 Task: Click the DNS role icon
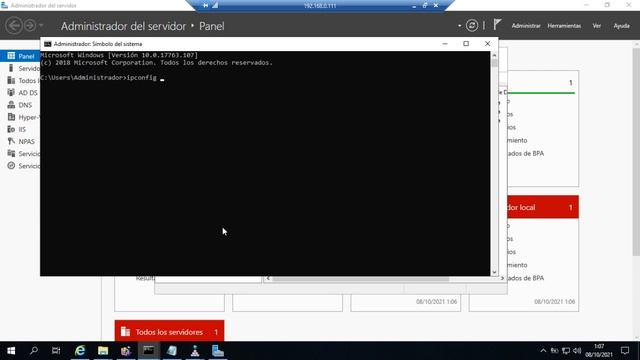tap(11, 105)
